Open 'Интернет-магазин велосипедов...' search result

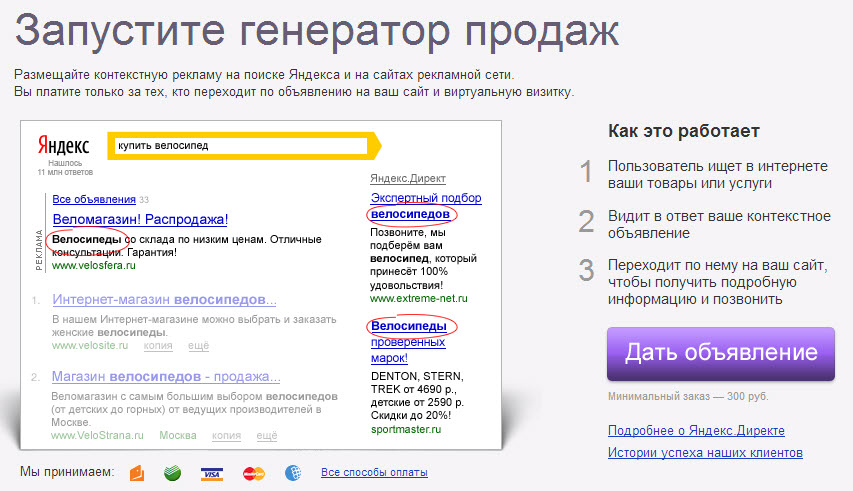164,300
